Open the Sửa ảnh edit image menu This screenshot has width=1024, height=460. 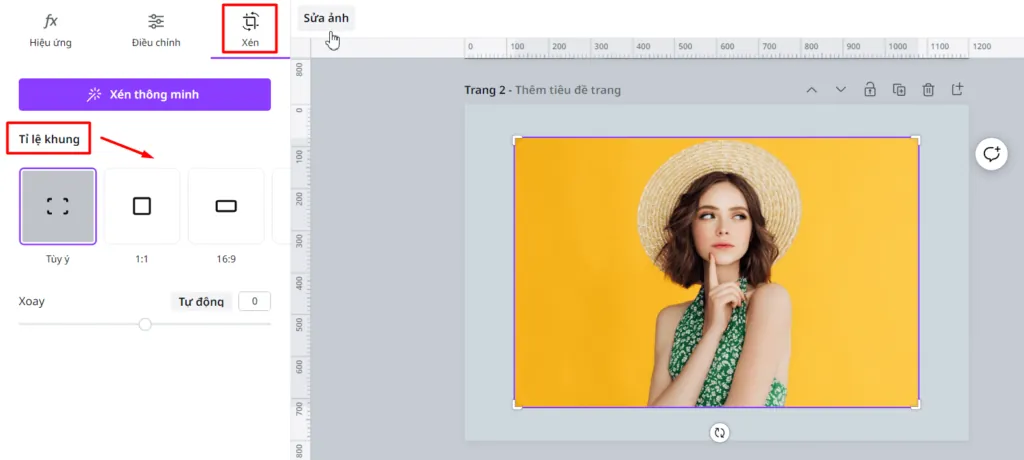coord(326,18)
